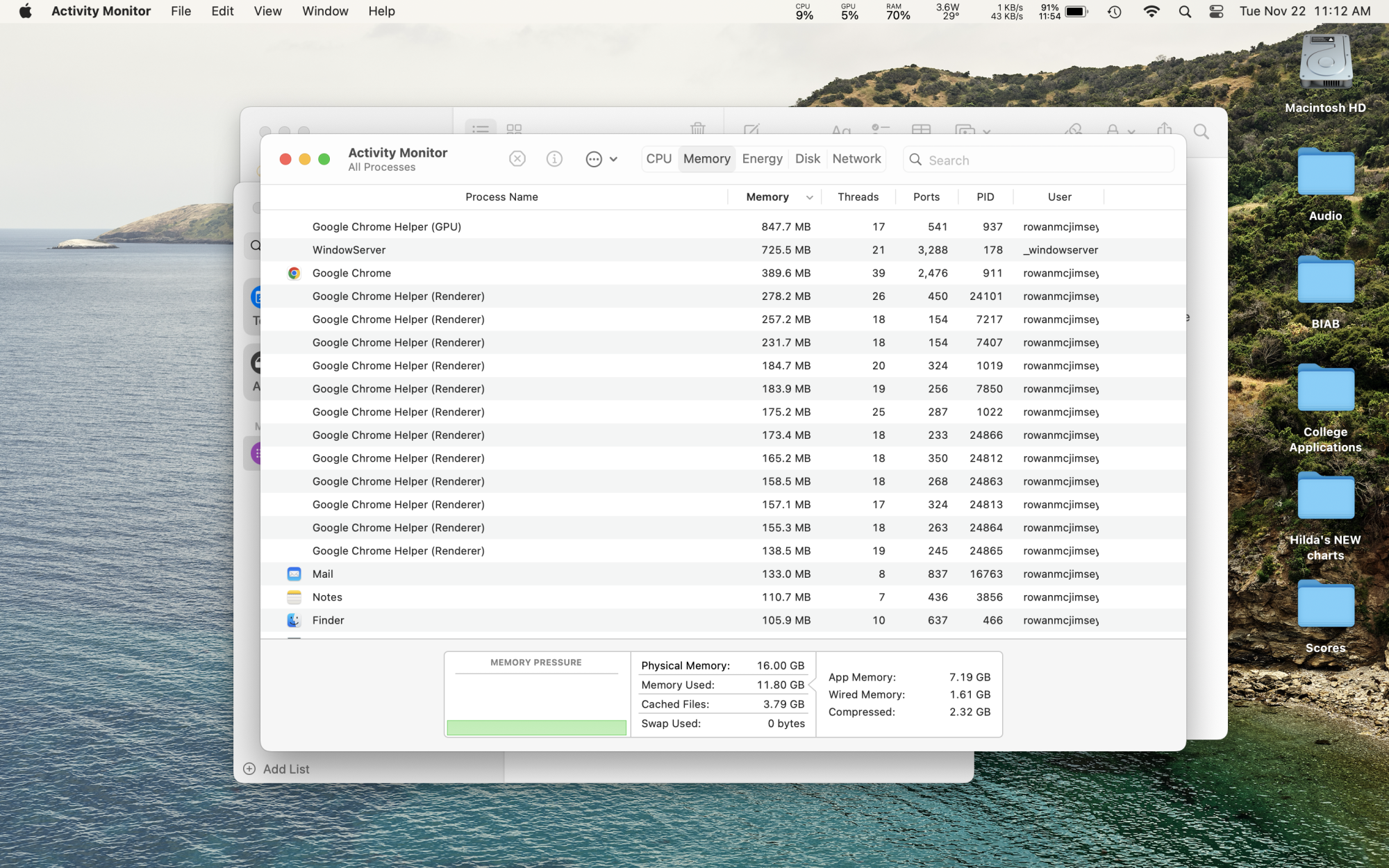Viewport: 1389px width, 868px height.
Task: Select the Finder process icon
Action: 294,620
